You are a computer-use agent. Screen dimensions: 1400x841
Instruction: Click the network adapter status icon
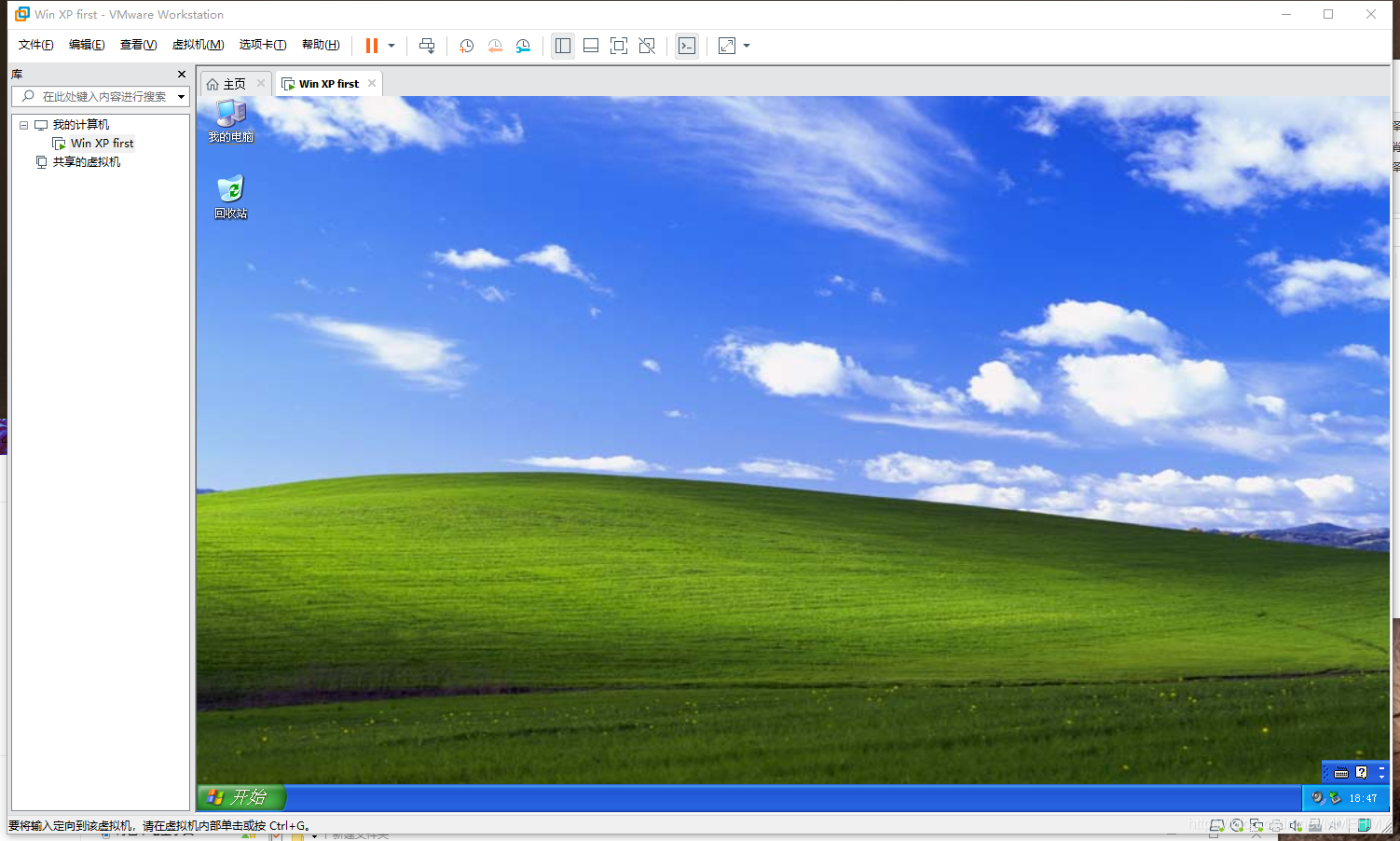point(1256,826)
